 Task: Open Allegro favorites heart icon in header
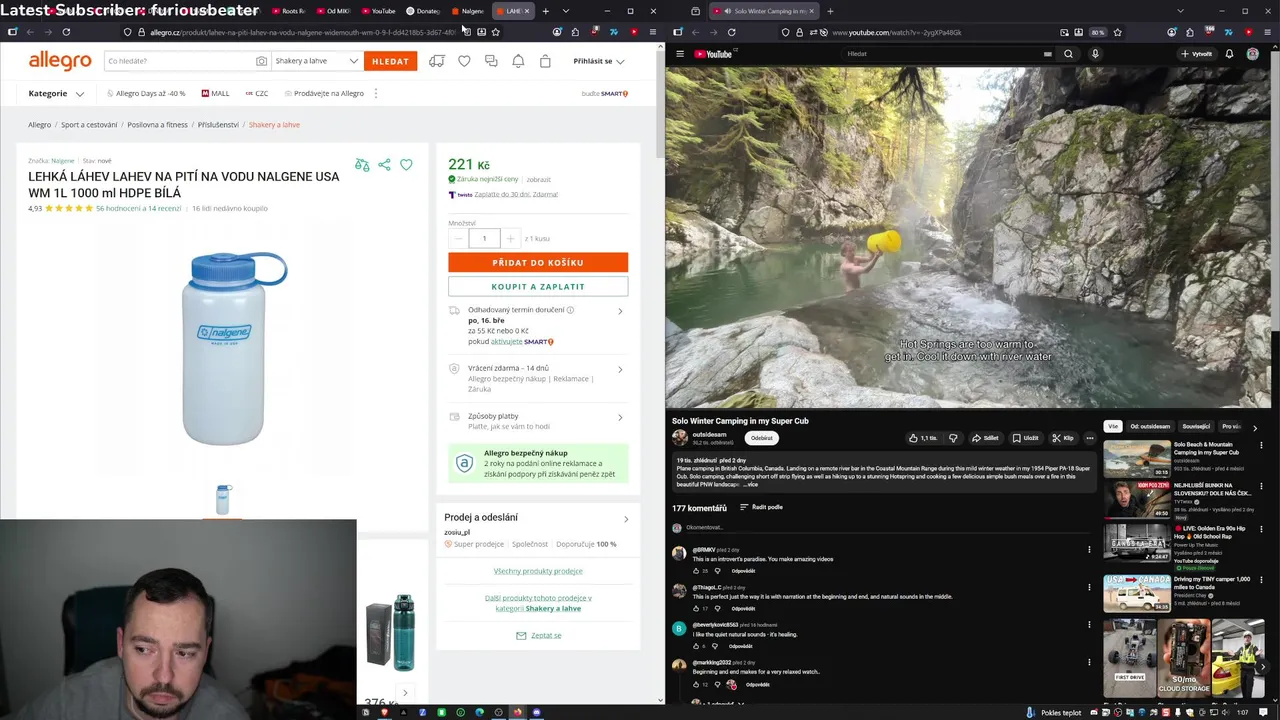pyautogui.click(x=464, y=61)
